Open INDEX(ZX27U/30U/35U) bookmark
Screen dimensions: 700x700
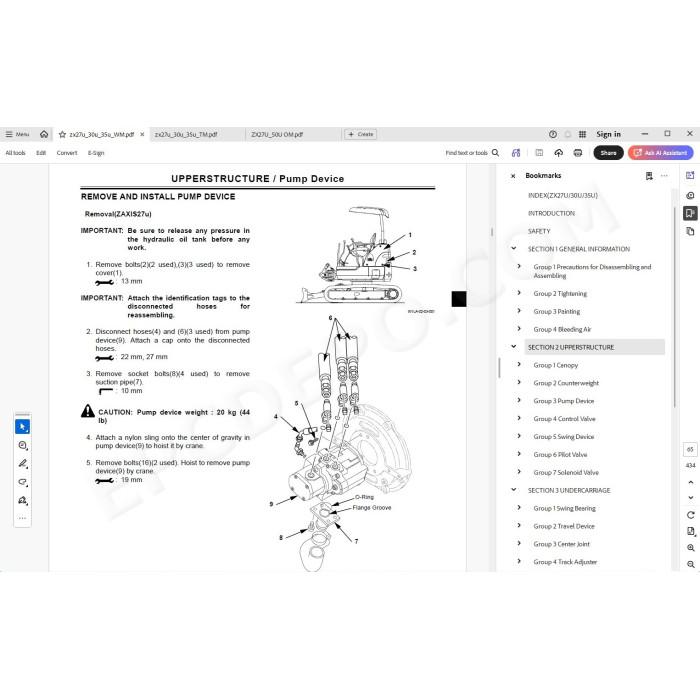(x=562, y=196)
